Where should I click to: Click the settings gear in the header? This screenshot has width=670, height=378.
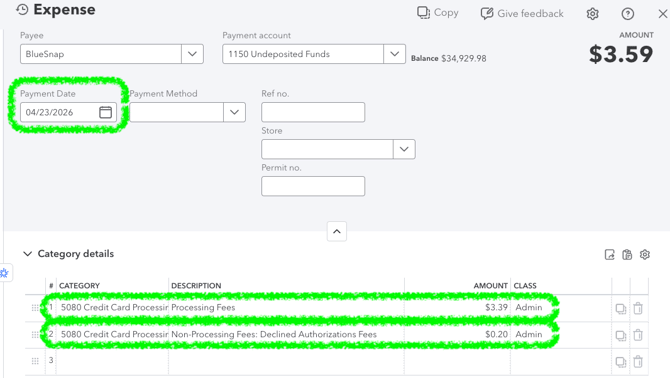592,14
